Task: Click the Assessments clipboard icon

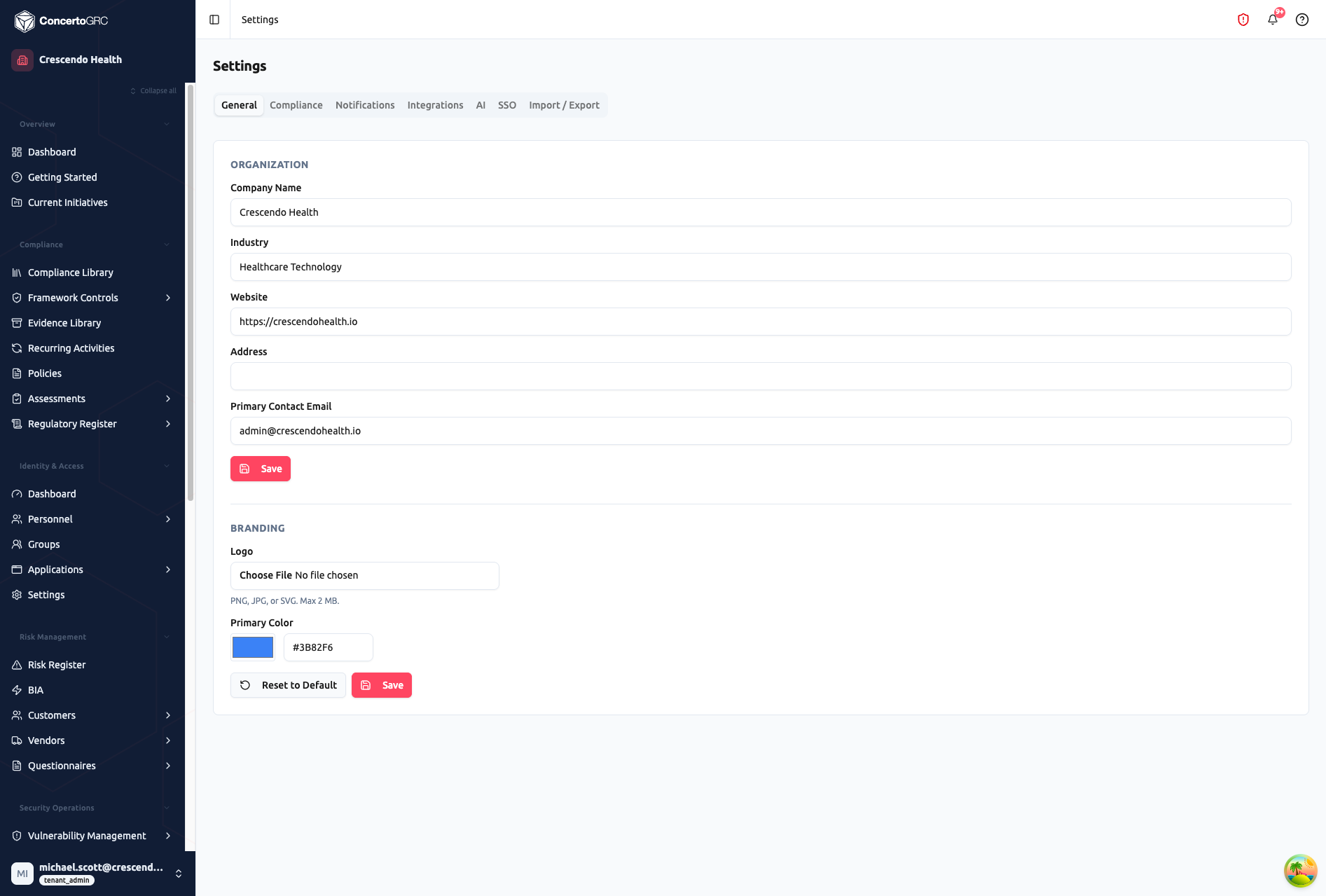Action: [17, 399]
